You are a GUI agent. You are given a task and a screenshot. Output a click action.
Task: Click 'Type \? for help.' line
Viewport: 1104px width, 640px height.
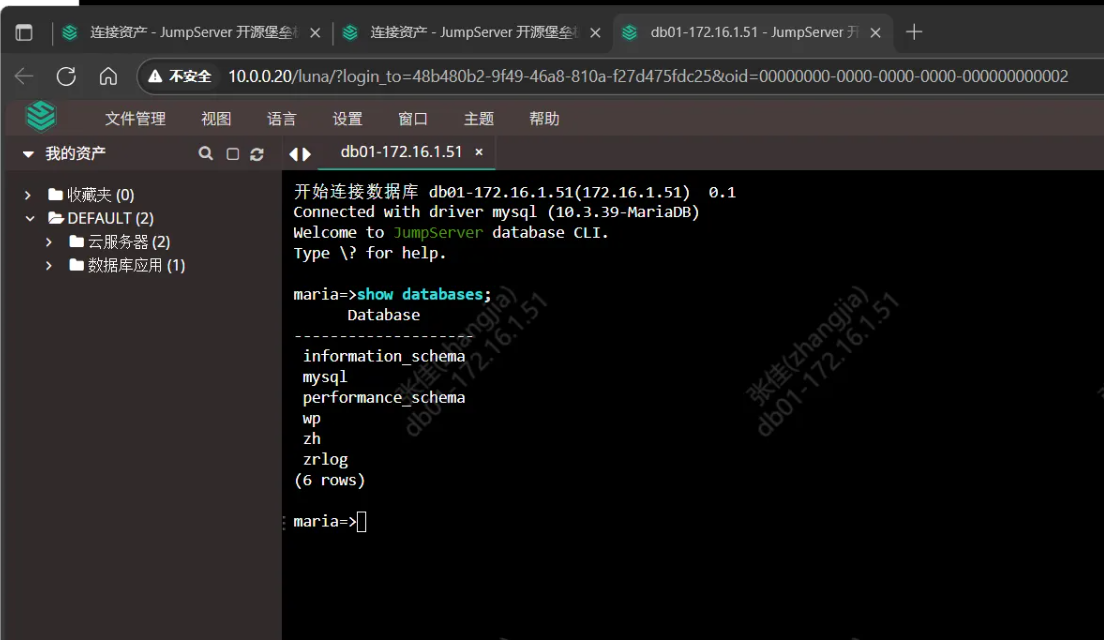tap(370, 253)
